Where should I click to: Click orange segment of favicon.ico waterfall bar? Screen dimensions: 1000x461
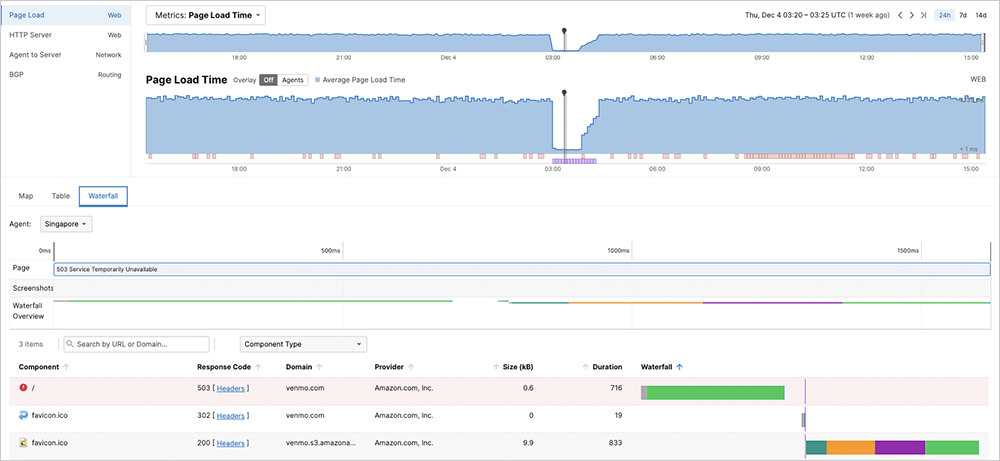coord(851,447)
